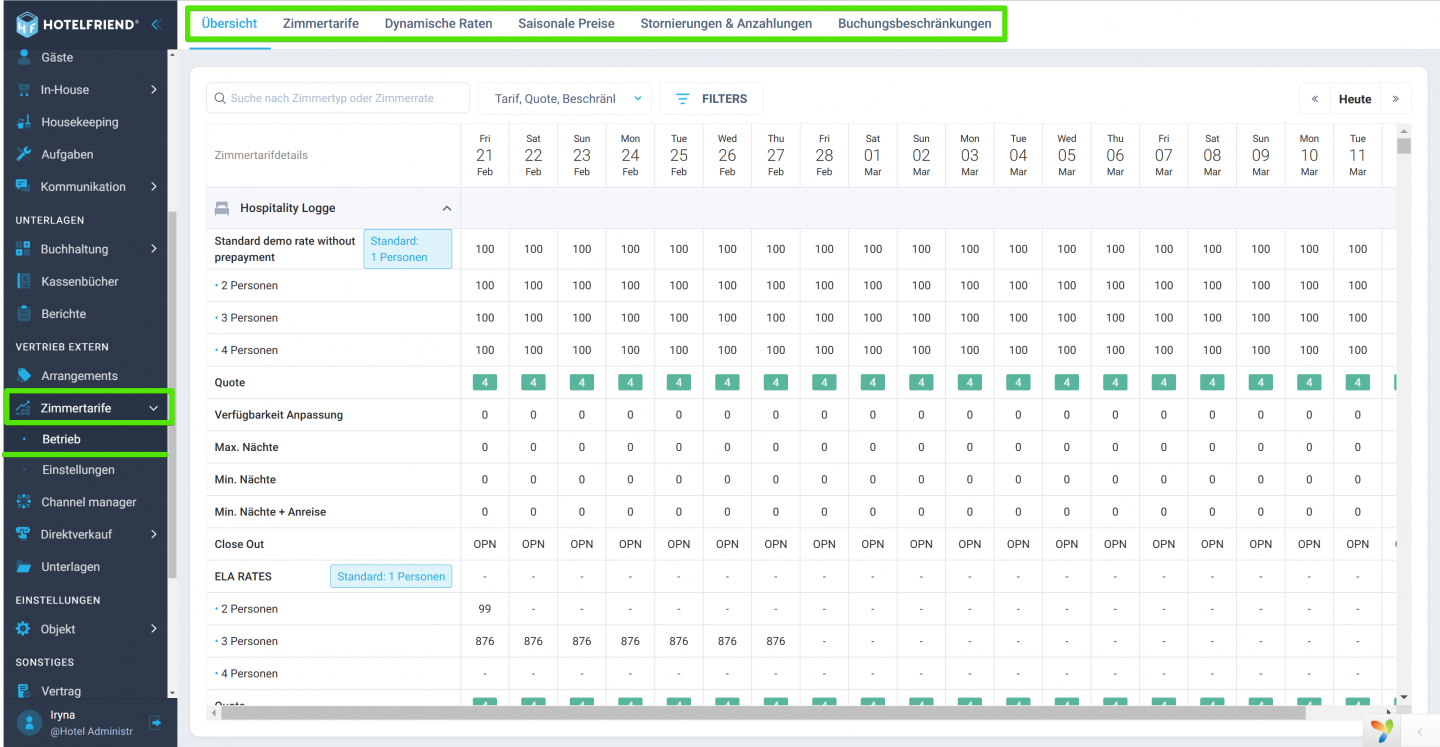Click Fri 28 Feb date column header
The image size is (1440, 747).
pos(824,155)
